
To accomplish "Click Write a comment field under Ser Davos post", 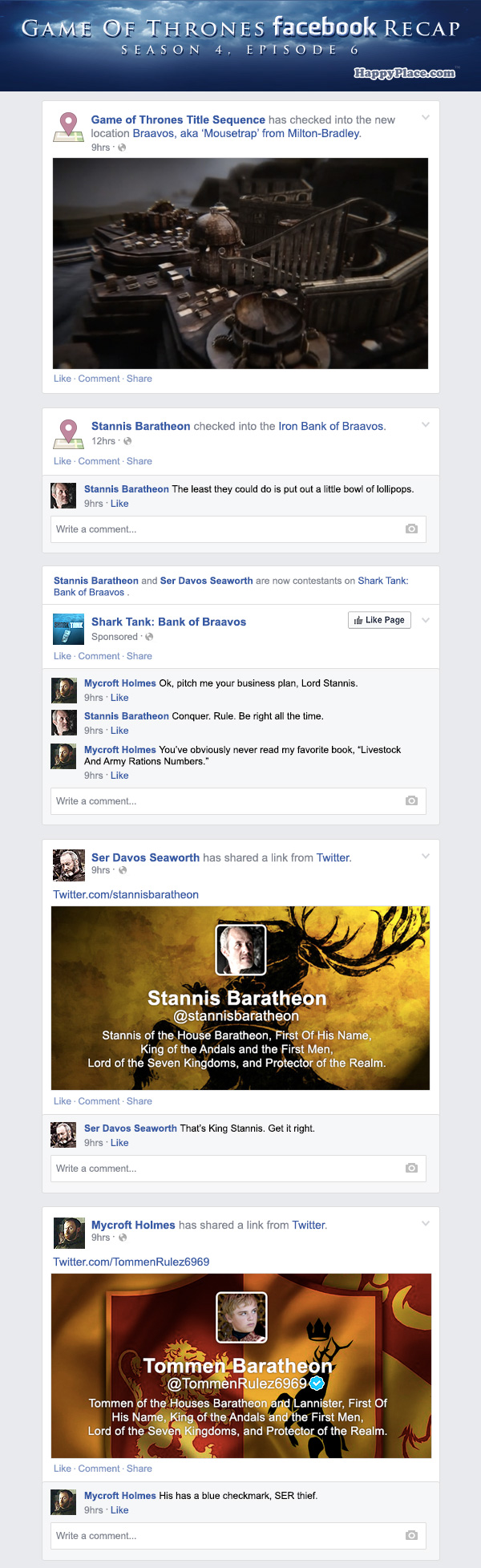I will [238, 1169].
